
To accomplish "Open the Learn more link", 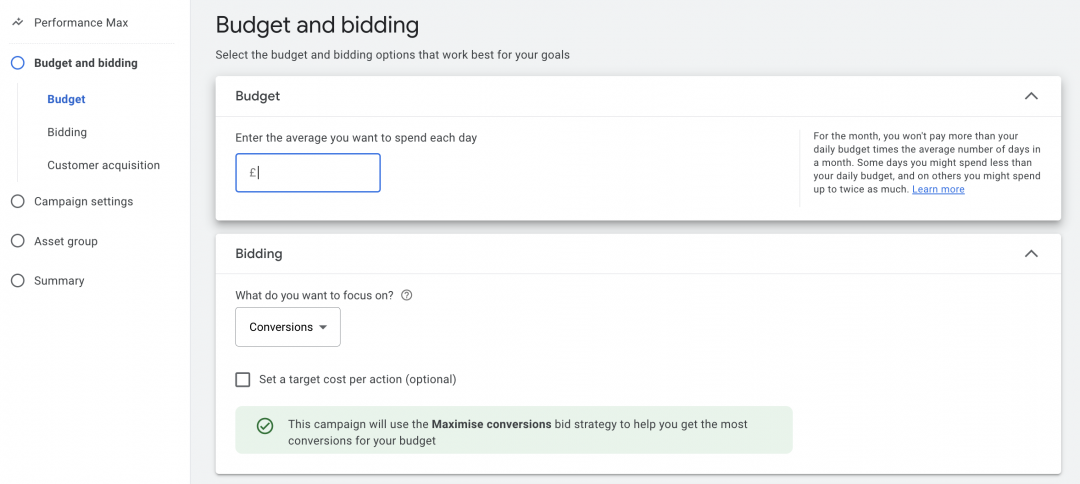I will pyautogui.click(x=938, y=190).
